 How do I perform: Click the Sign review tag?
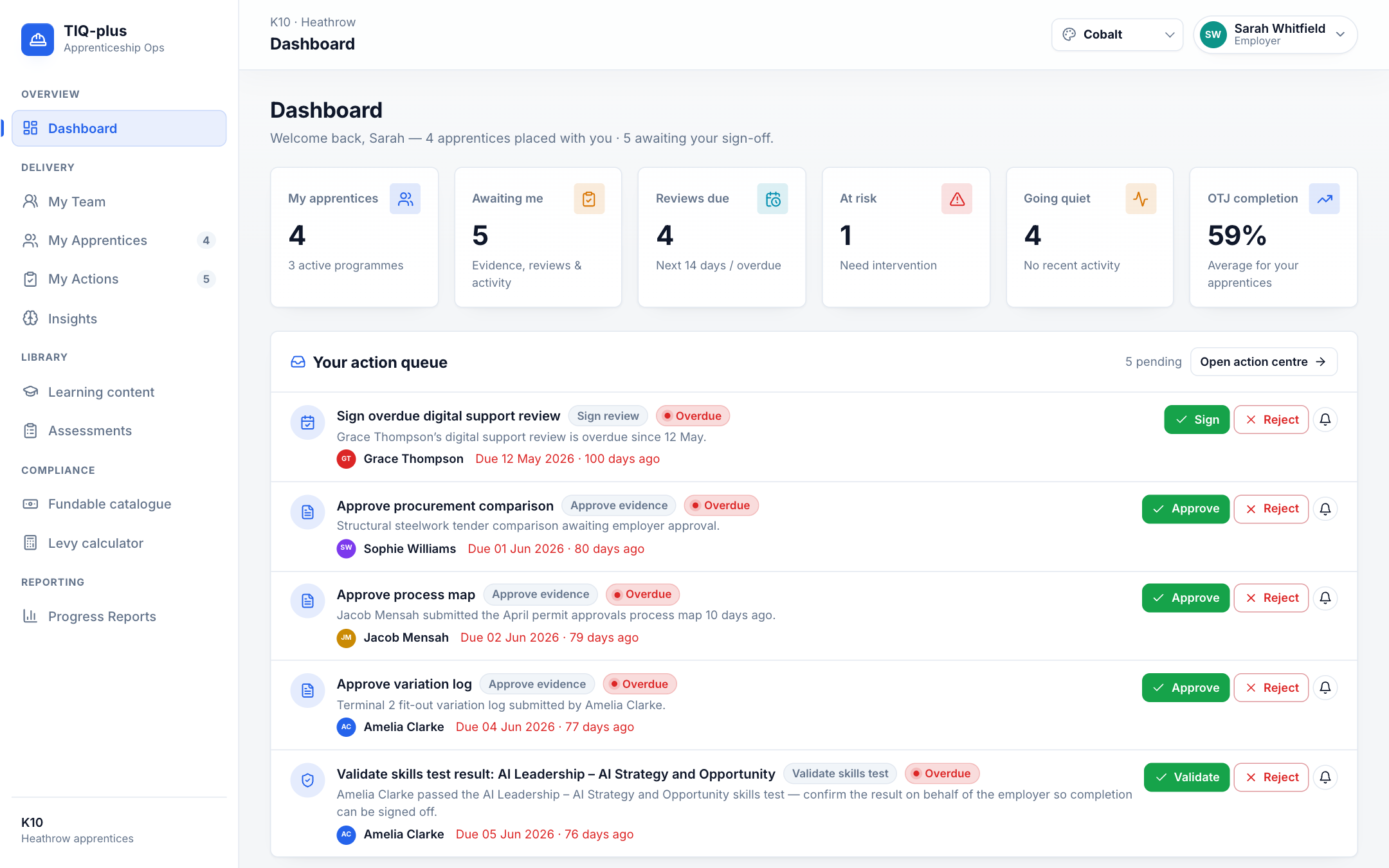tap(608, 416)
